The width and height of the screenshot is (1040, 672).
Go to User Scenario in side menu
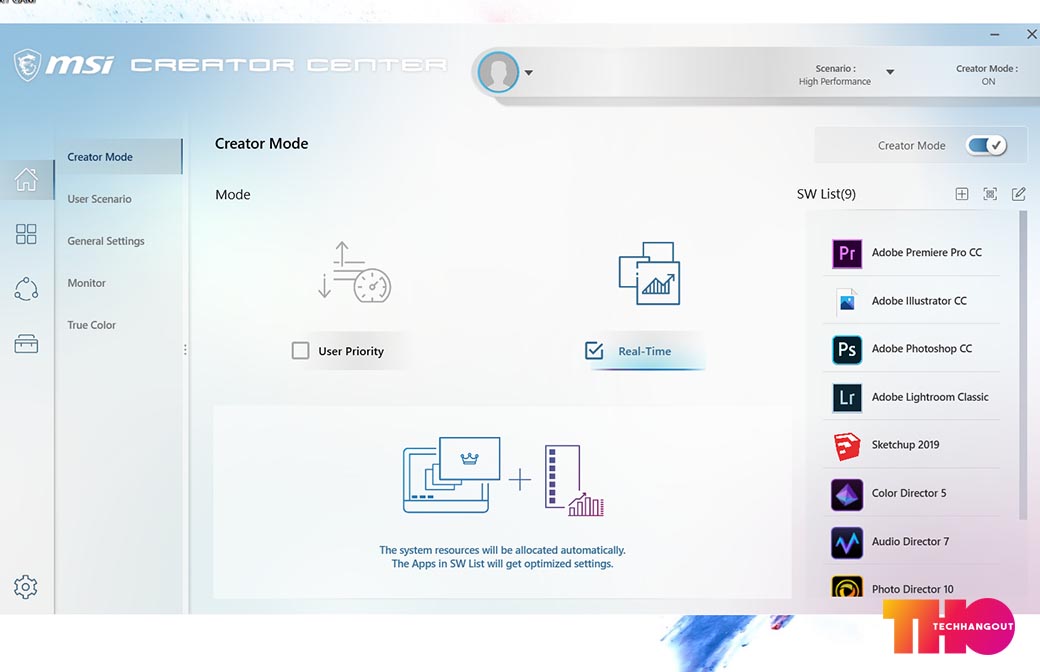pos(99,198)
